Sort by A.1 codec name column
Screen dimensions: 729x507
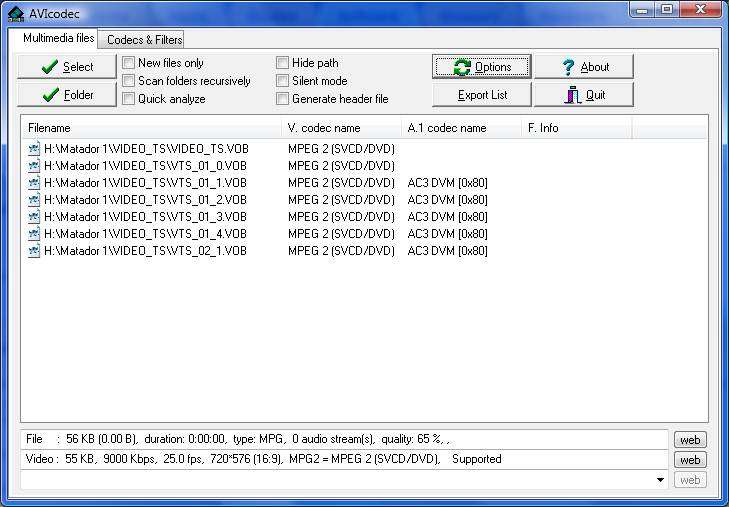click(x=462, y=128)
